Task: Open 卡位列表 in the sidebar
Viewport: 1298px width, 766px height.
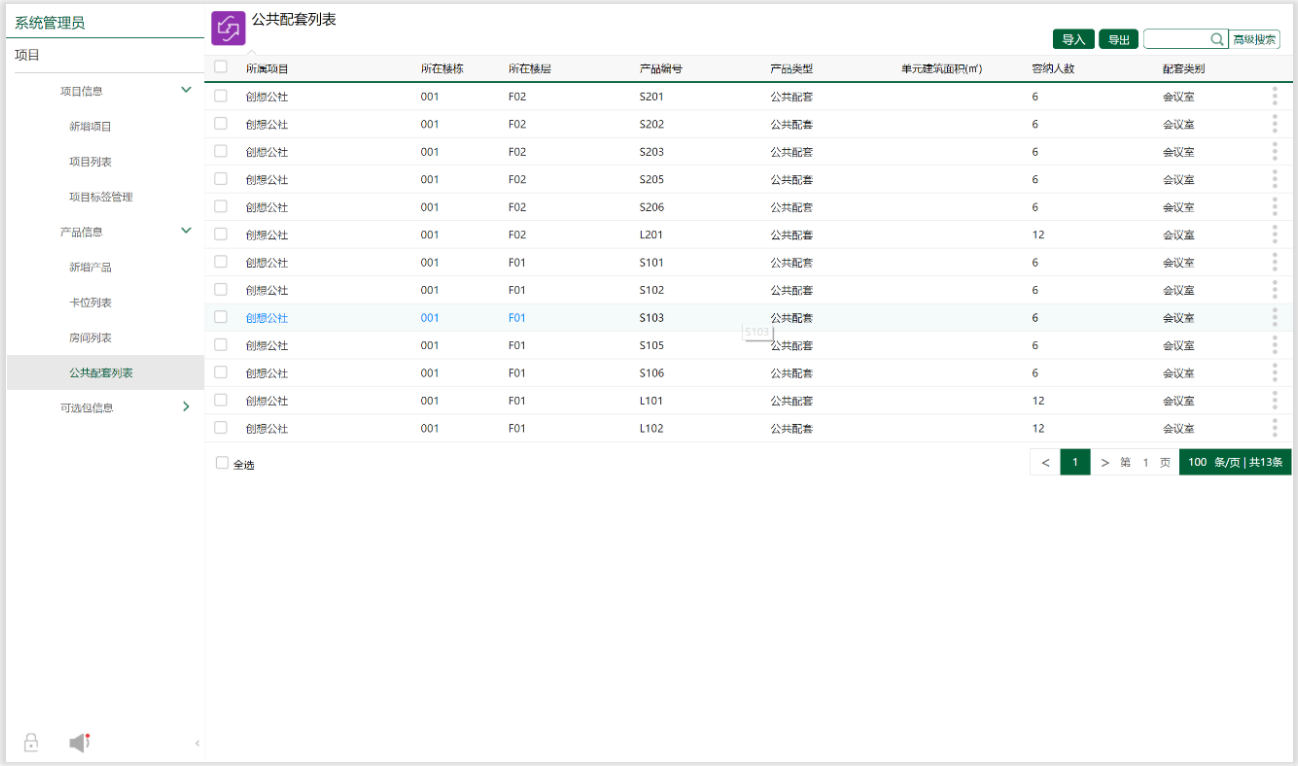Action: [90, 302]
